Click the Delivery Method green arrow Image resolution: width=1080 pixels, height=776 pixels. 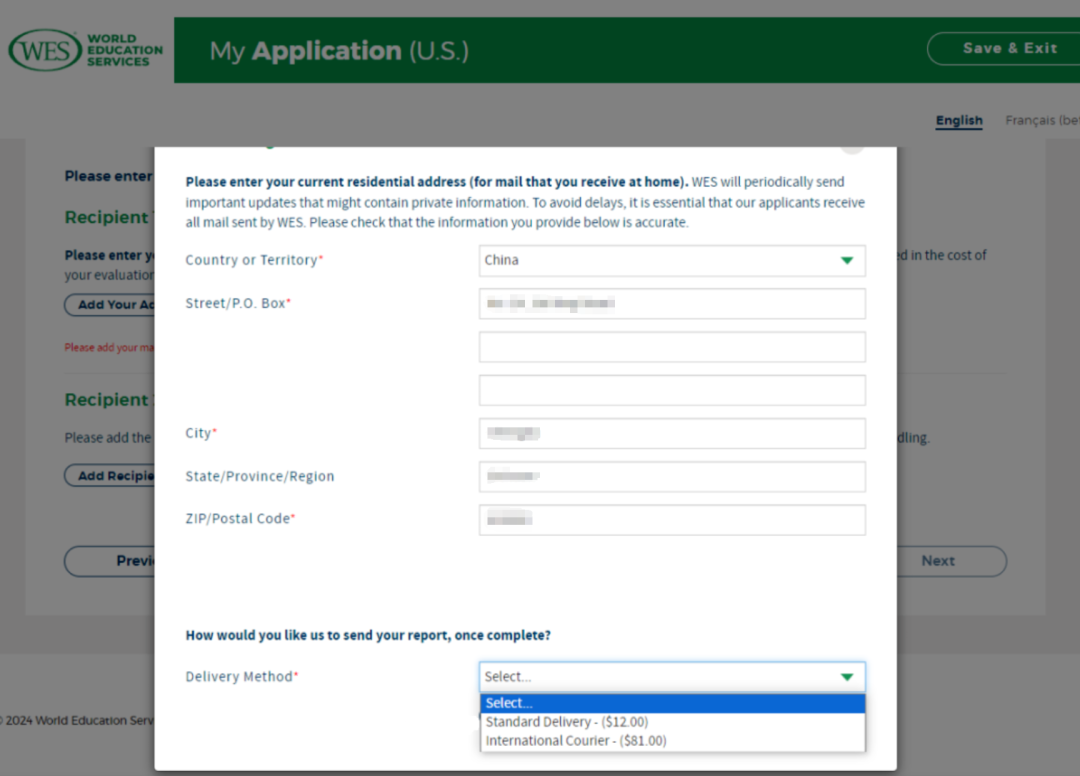(x=847, y=677)
